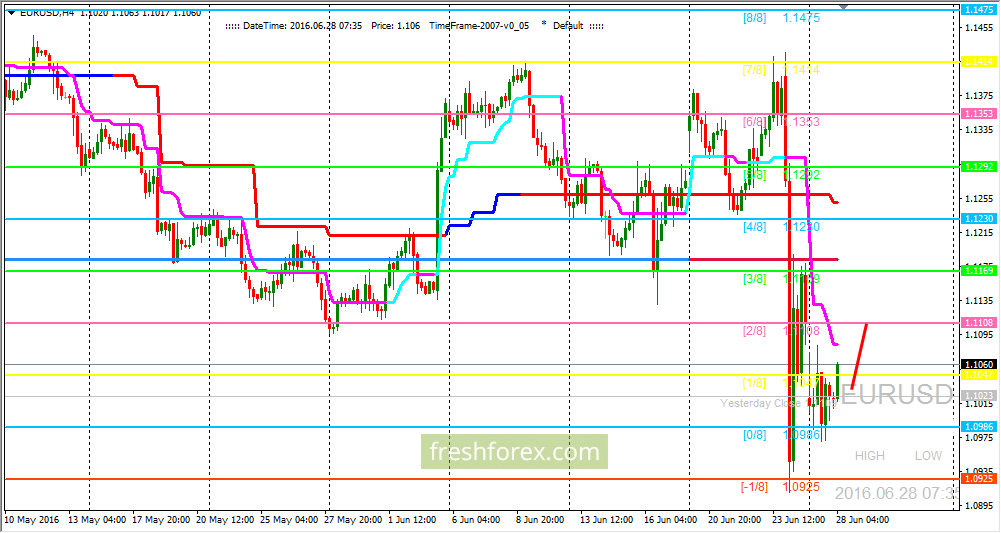1001x533 pixels.
Task: Click the 1.1015 price scale value
Action: [x=980, y=404]
